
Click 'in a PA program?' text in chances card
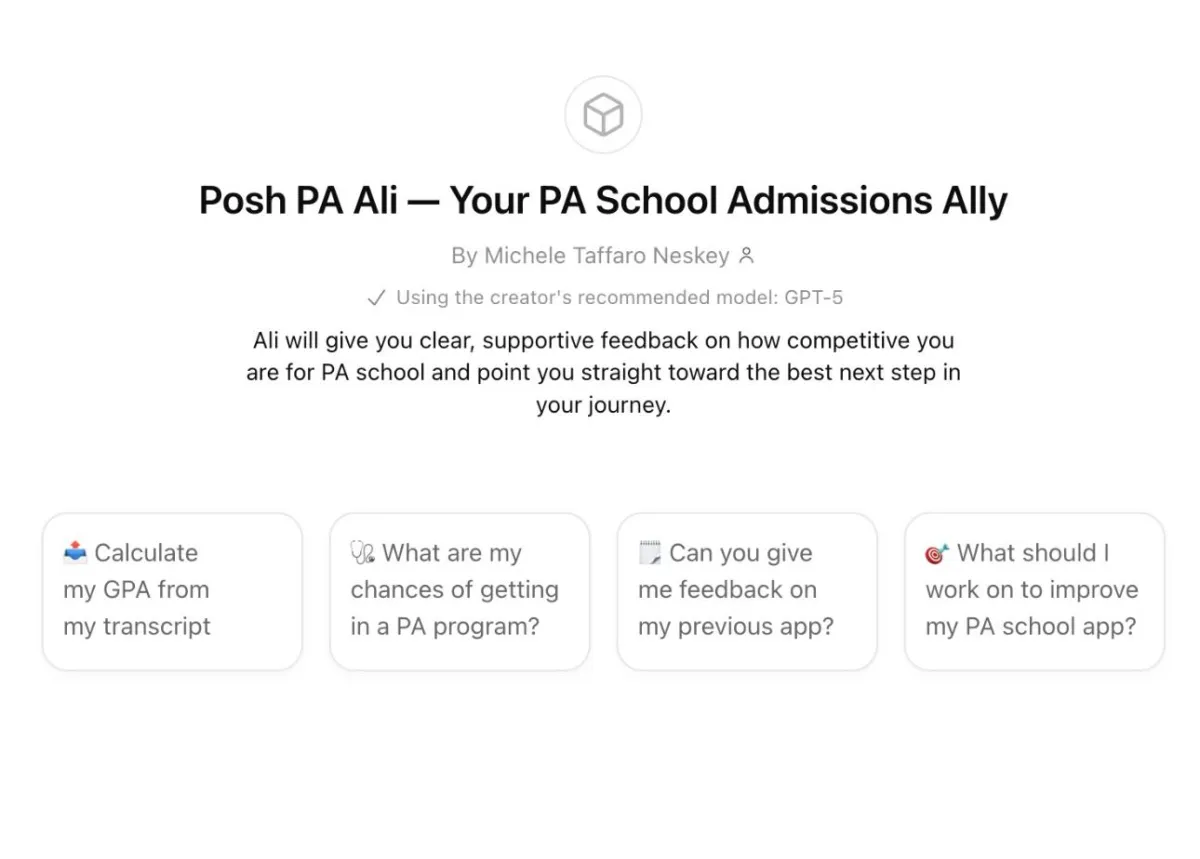445,627
